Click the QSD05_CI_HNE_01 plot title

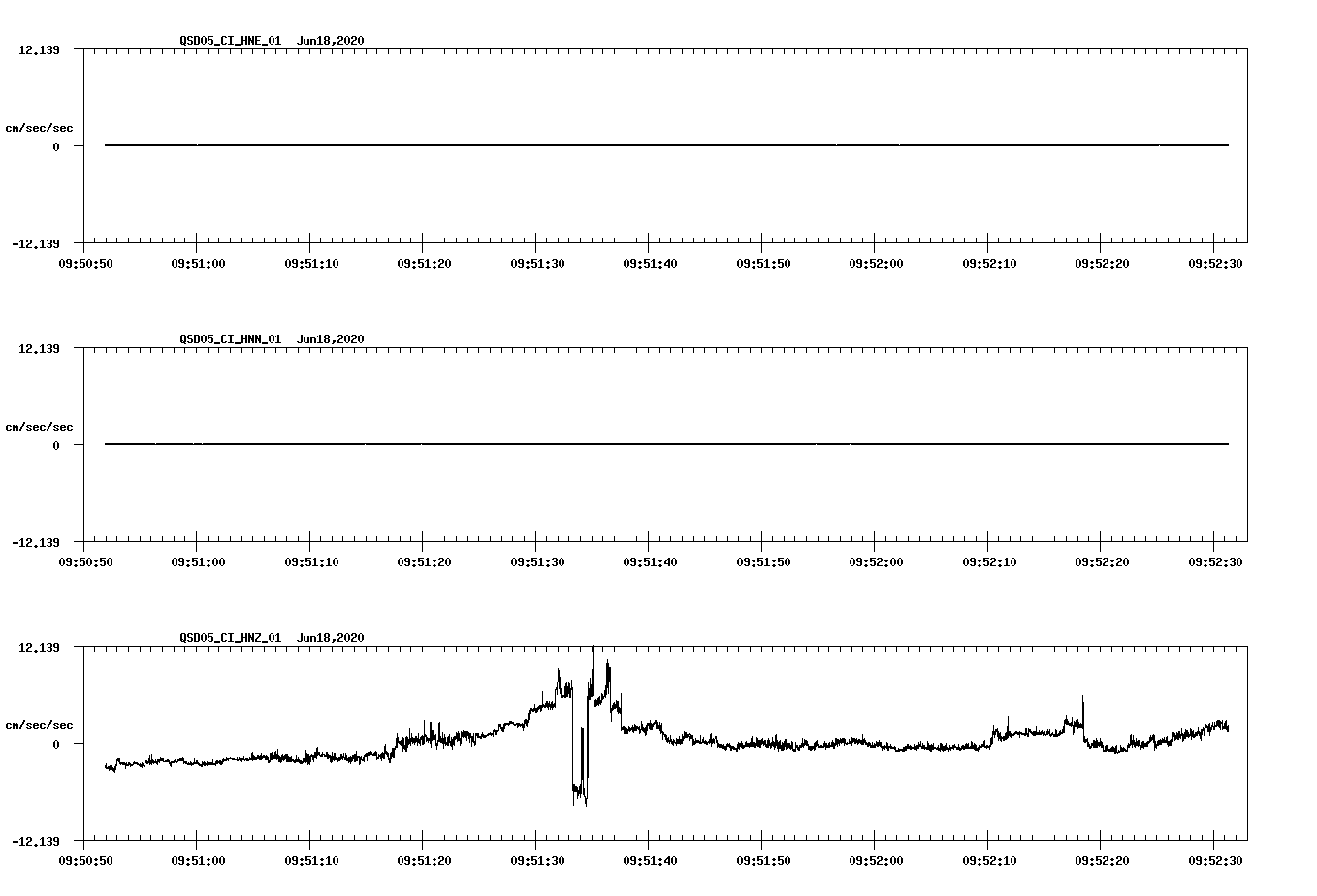(x=230, y=40)
